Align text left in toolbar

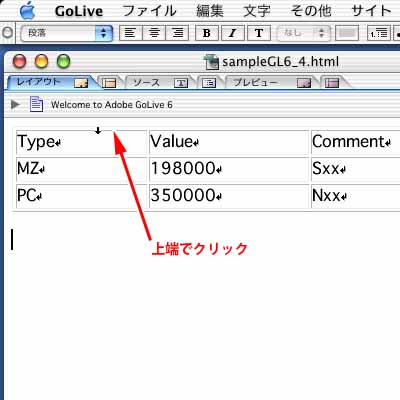130,33
